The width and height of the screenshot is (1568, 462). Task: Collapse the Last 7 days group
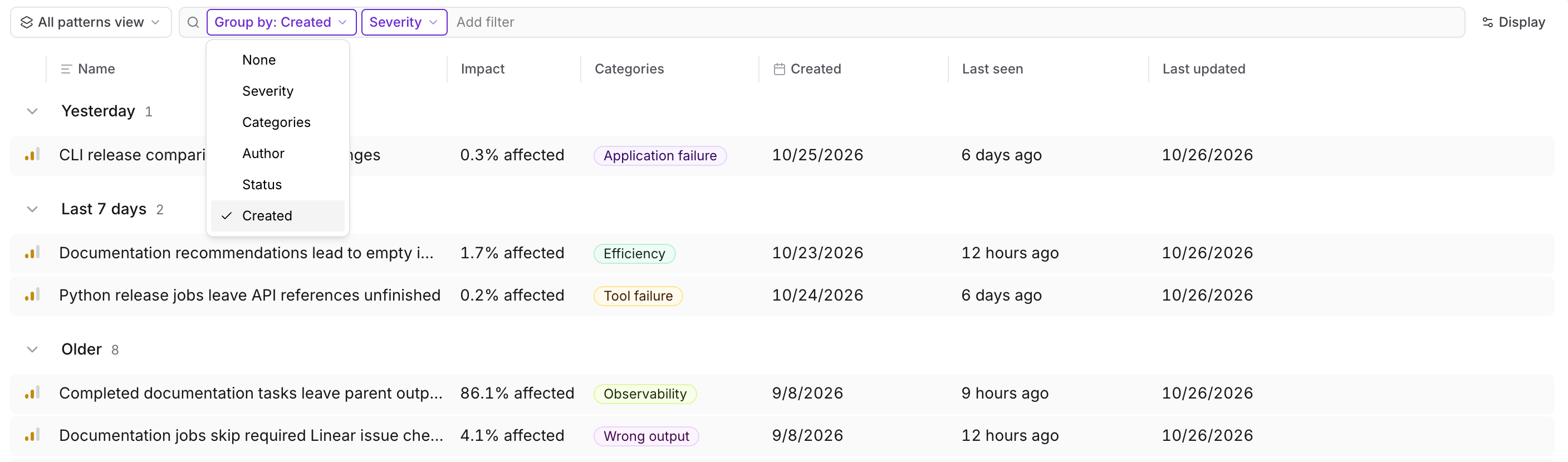(x=32, y=209)
